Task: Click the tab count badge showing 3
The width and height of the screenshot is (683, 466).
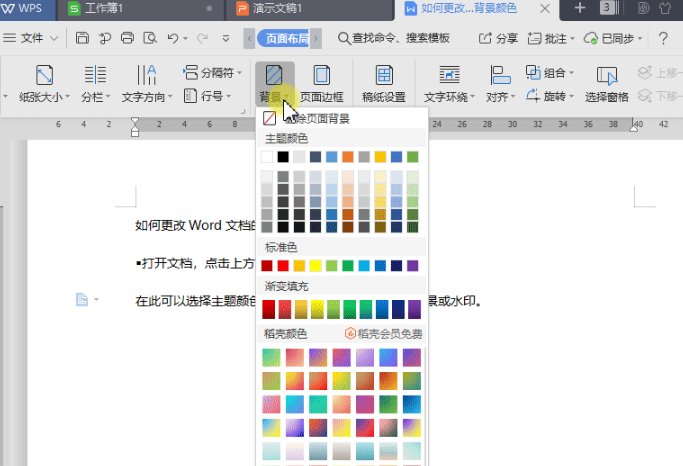Action: (606, 8)
